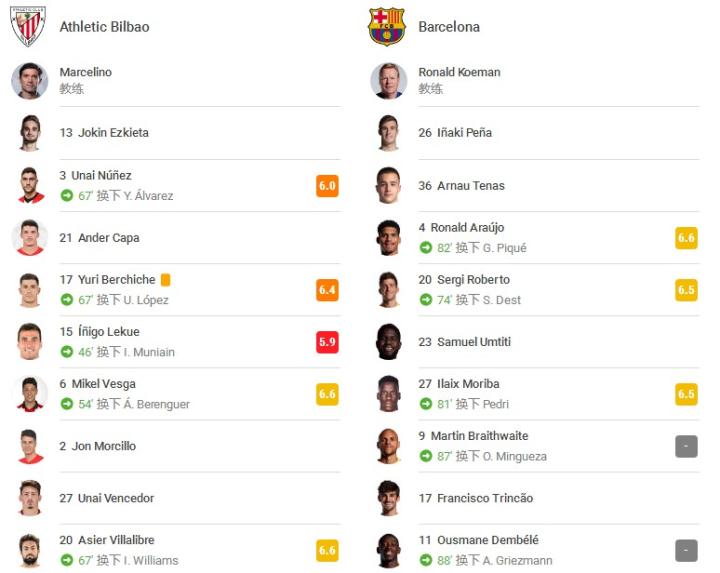Open coach Ronald Koeman's profile photo
The height and width of the screenshot is (573, 720).
(x=388, y=81)
